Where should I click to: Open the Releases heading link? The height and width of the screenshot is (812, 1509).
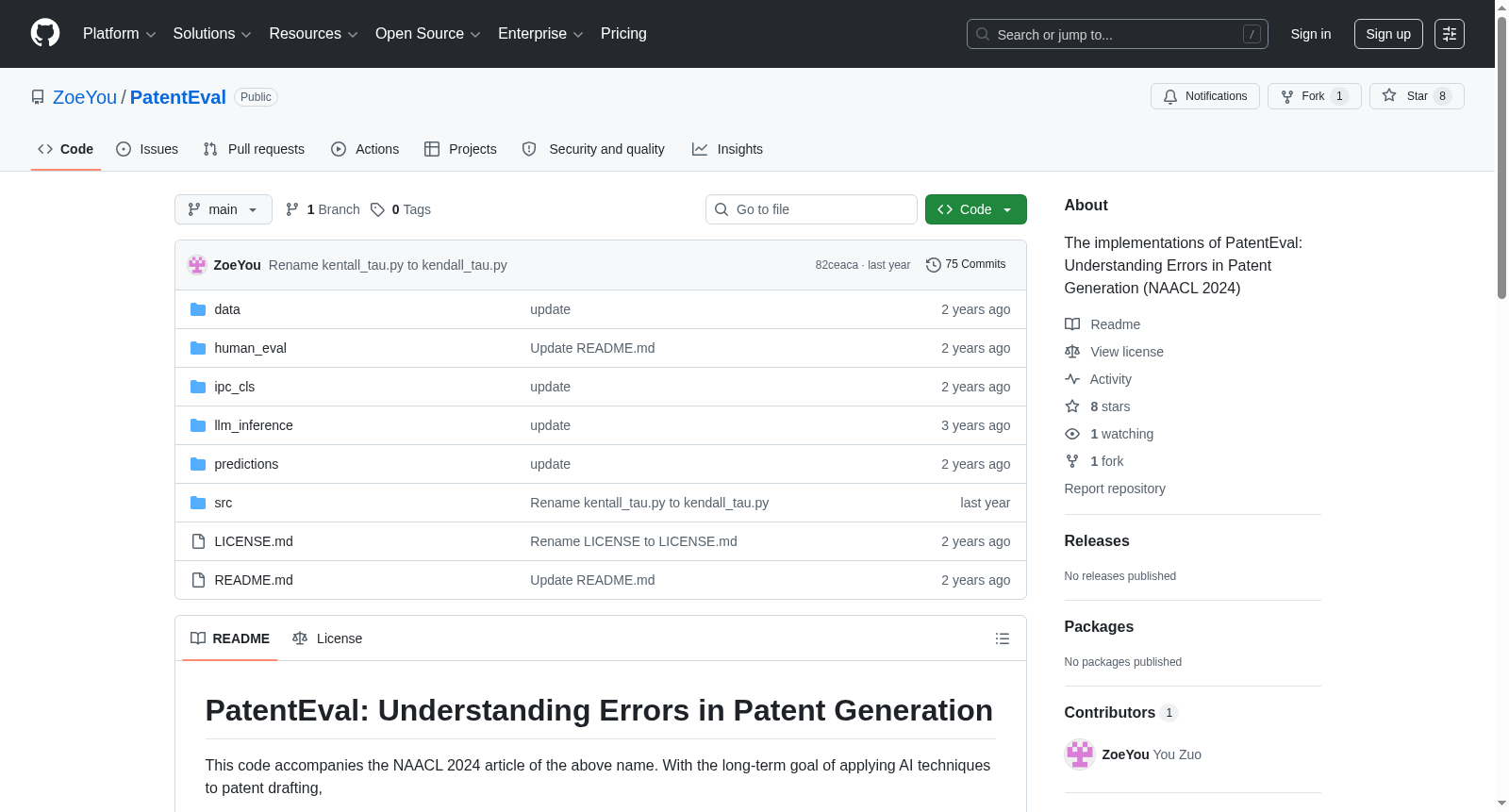1097,541
